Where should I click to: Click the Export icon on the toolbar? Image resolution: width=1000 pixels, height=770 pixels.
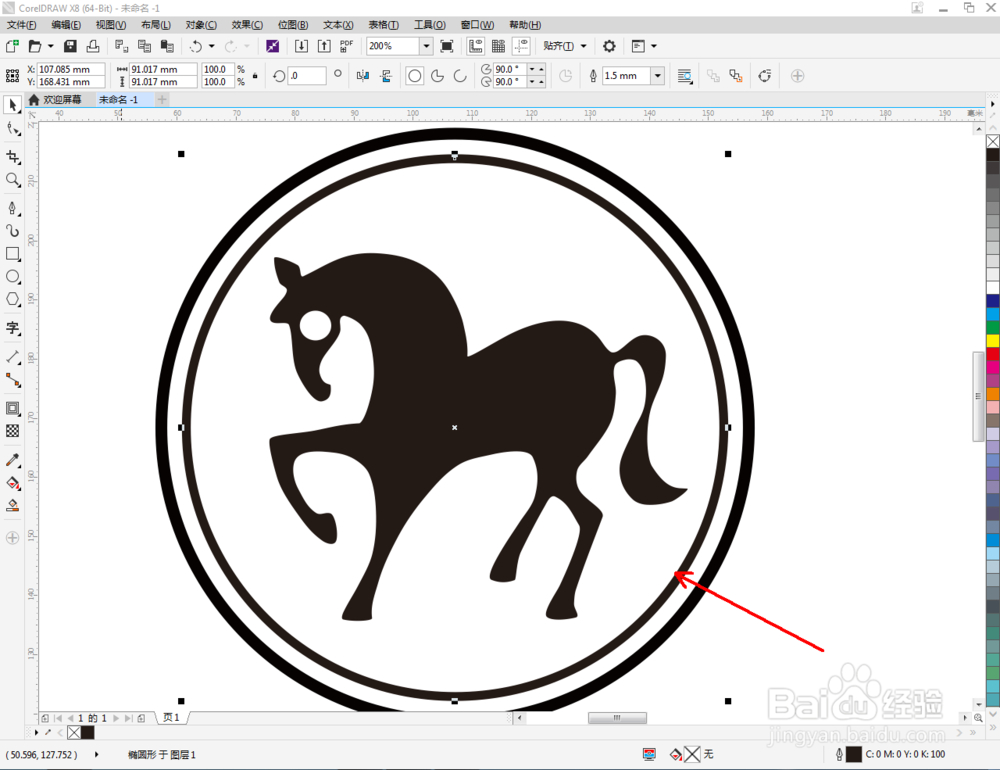[324, 46]
